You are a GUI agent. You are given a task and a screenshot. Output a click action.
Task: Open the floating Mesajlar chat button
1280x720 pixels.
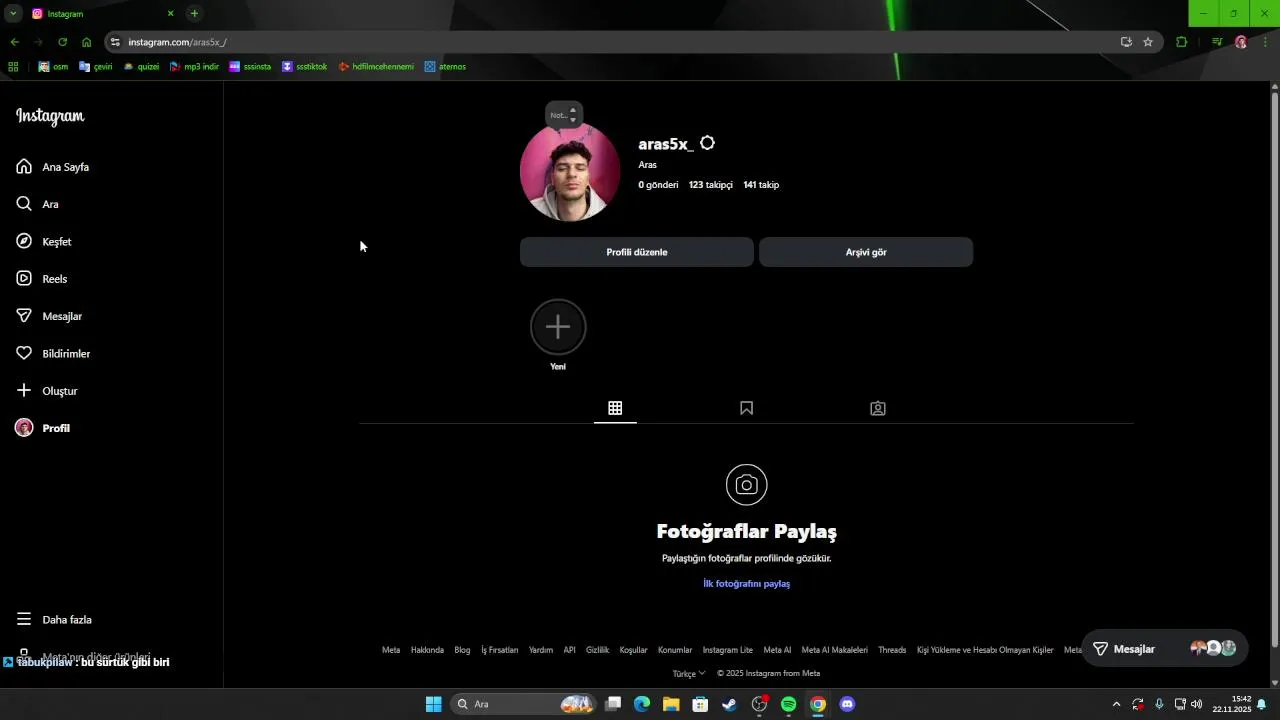pyautogui.click(x=1166, y=649)
